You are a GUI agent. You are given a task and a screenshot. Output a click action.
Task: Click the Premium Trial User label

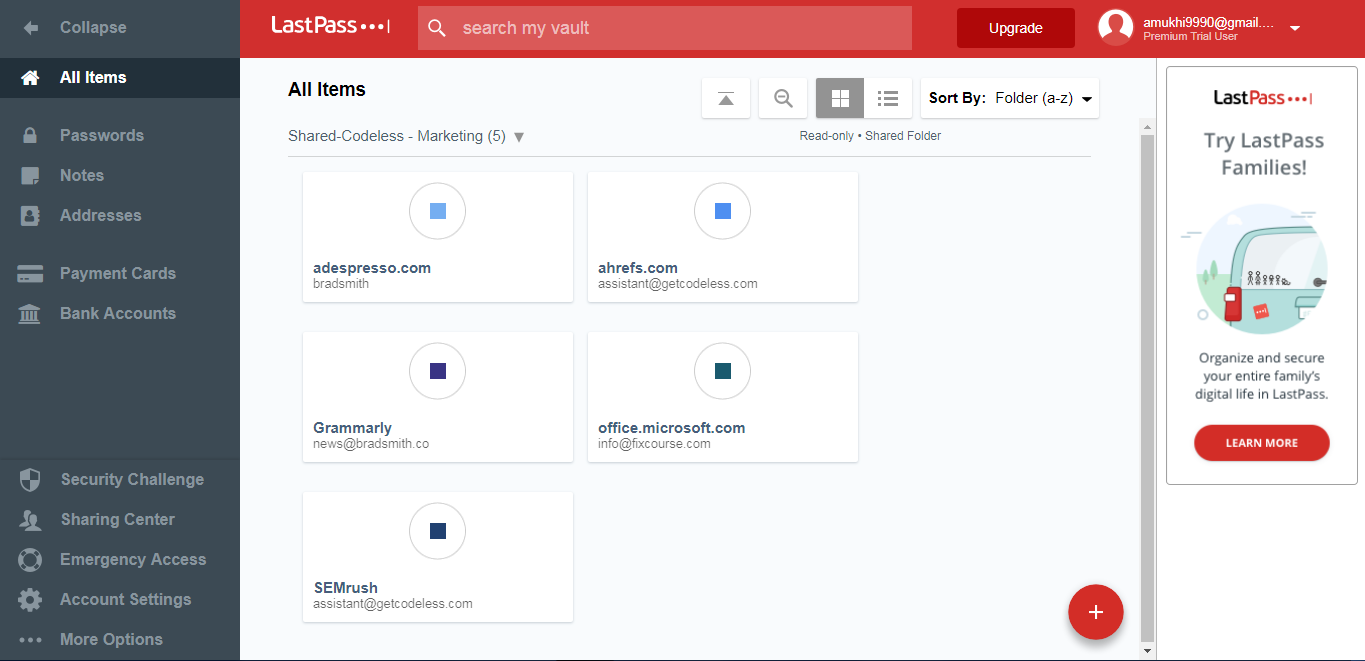click(x=1190, y=37)
